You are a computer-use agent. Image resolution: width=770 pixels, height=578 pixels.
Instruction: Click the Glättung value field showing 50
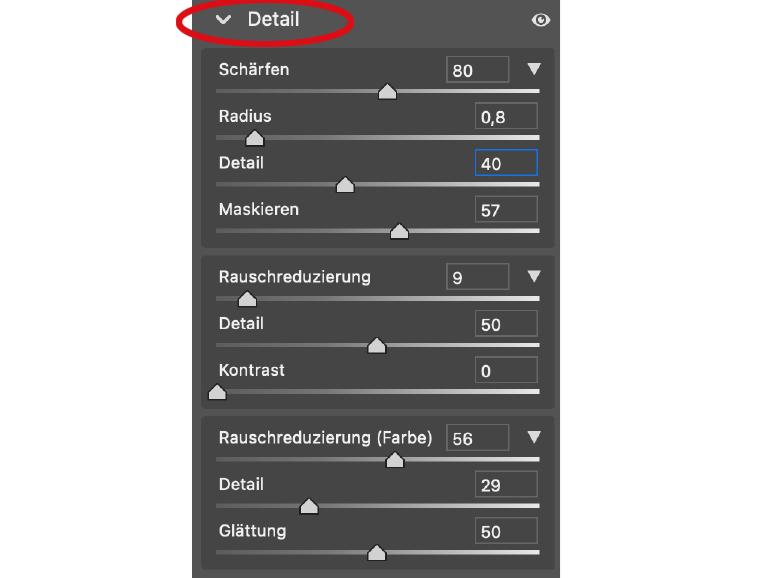pos(506,530)
